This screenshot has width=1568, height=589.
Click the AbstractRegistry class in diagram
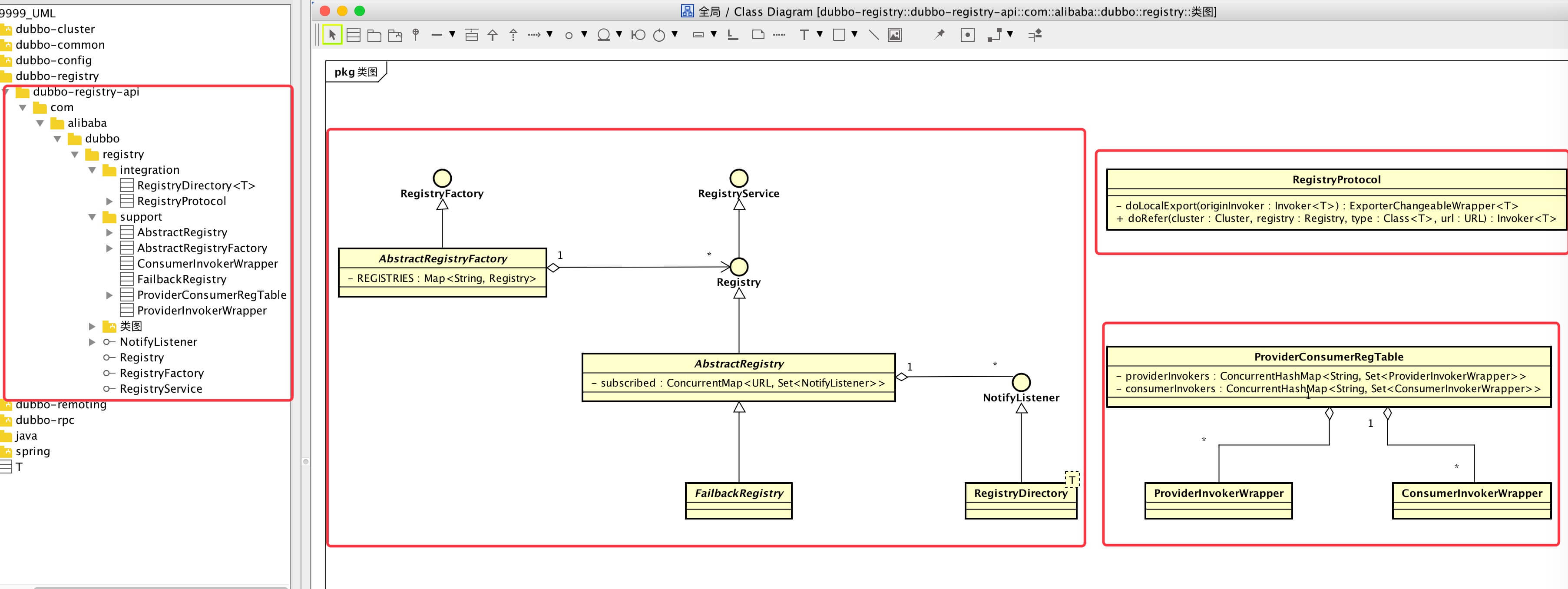(738, 364)
